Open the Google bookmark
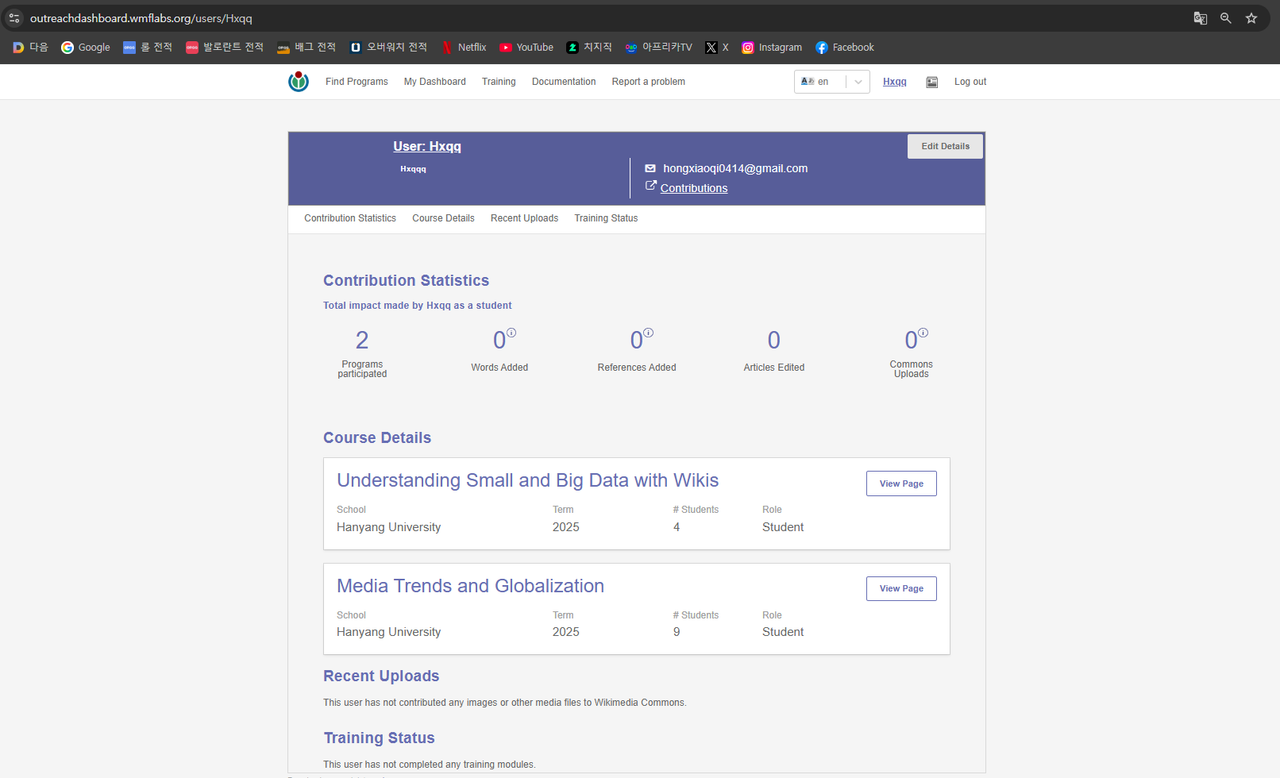This screenshot has height=778, width=1280. [x=86, y=47]
